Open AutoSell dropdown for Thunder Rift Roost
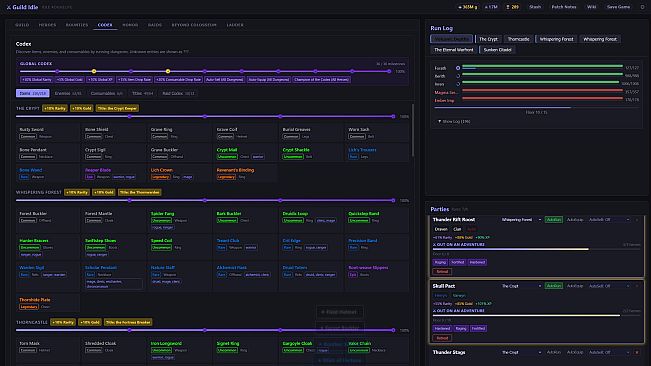Image resolution: width=651 pixels, height=366 pixels. (x=609, y=220)
